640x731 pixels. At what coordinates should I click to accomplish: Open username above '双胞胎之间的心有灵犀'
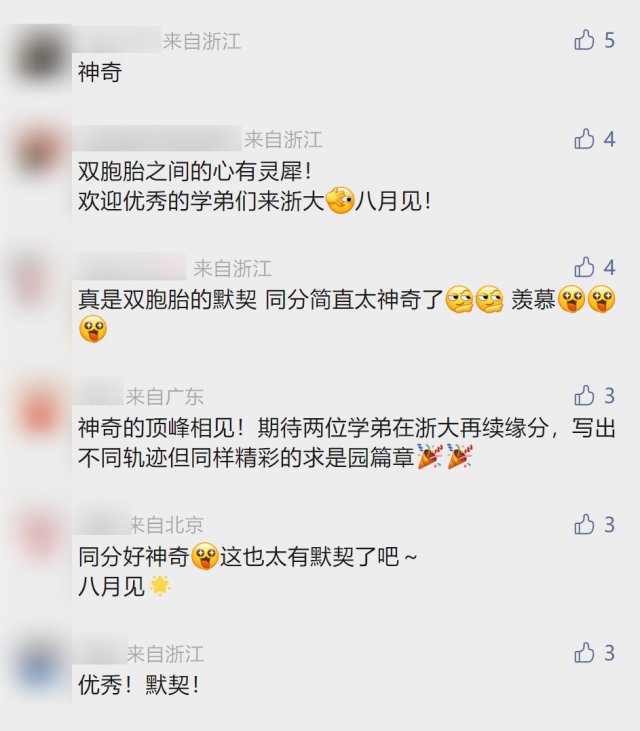[158, 139]
